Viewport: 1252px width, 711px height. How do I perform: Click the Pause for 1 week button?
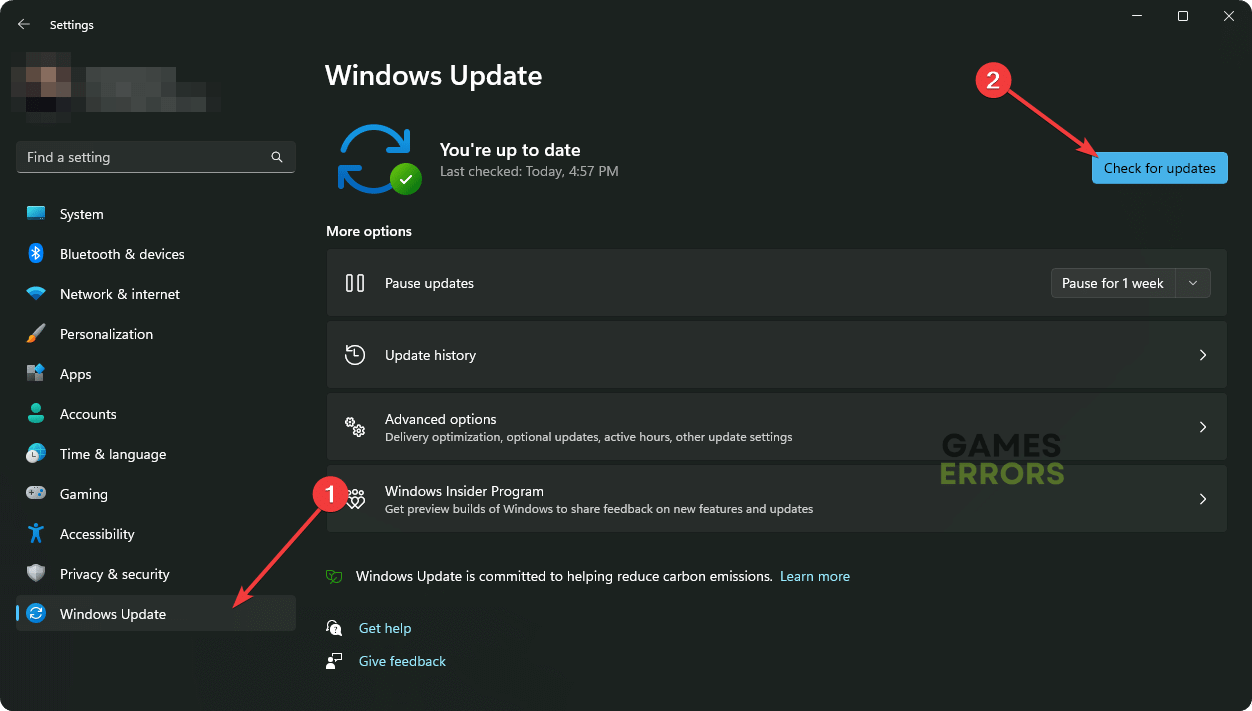coord(1113,283)
